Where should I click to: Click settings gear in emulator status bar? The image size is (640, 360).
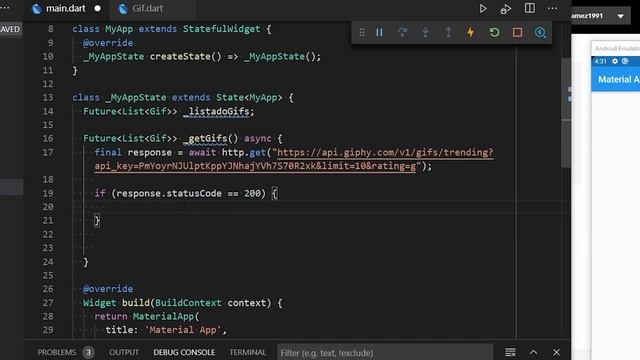615,61
